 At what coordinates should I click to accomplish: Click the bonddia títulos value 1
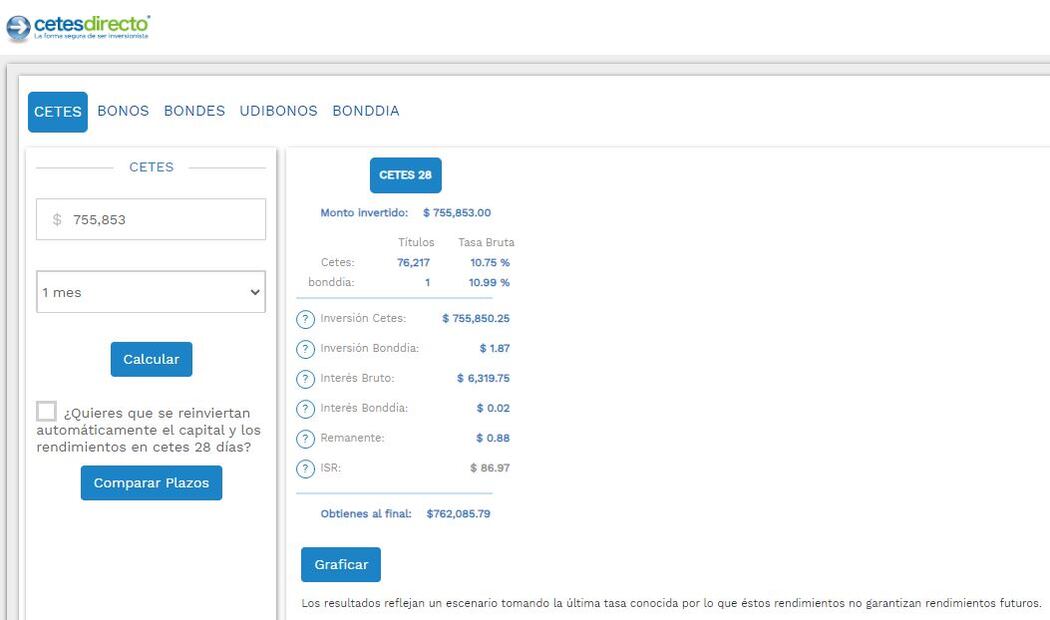pyautogui.click(x=427, y=283)
